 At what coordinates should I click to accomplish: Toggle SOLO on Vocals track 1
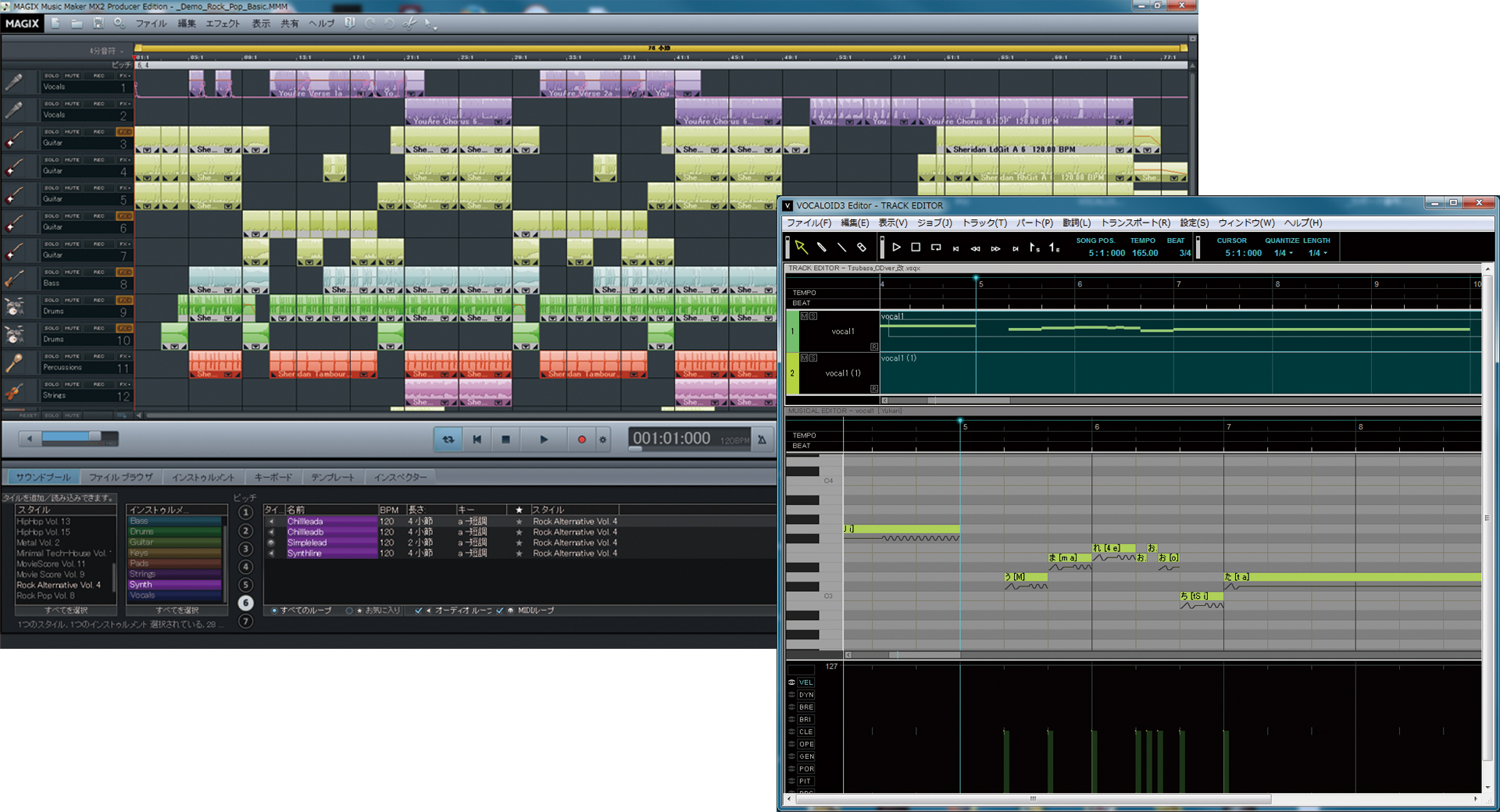pyautogui.click(x=52, y=76)
